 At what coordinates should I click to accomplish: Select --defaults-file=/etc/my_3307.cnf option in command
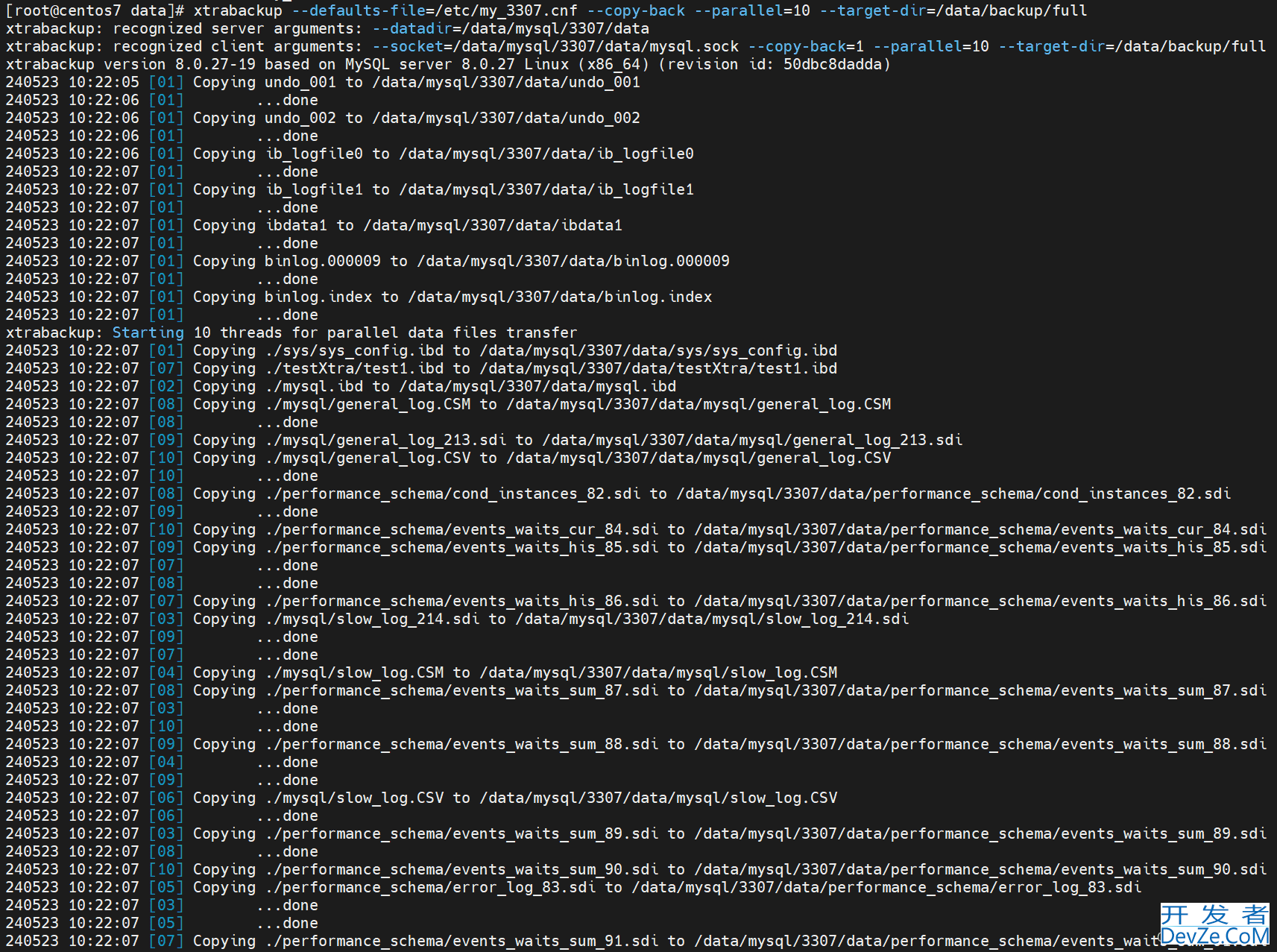coord(435,10)
